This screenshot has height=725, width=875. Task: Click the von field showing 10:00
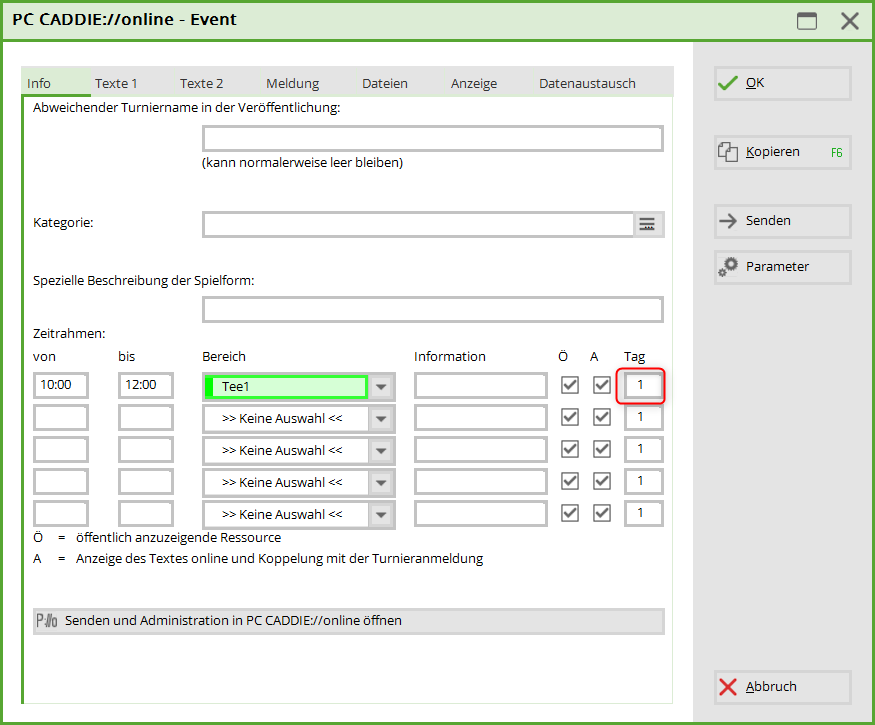click(61, 385)
